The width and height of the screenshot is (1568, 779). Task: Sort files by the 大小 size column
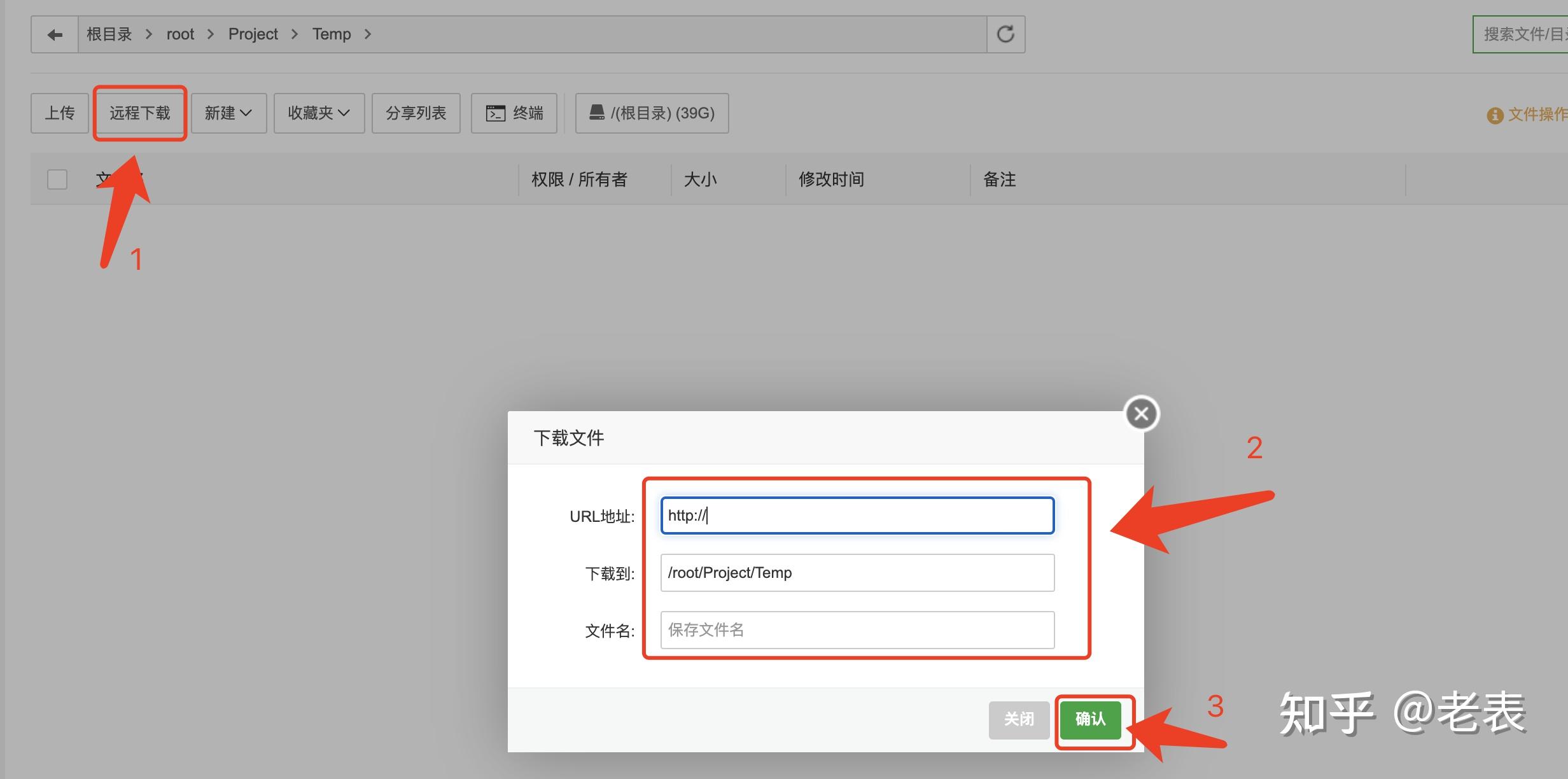tap(700, 179)
